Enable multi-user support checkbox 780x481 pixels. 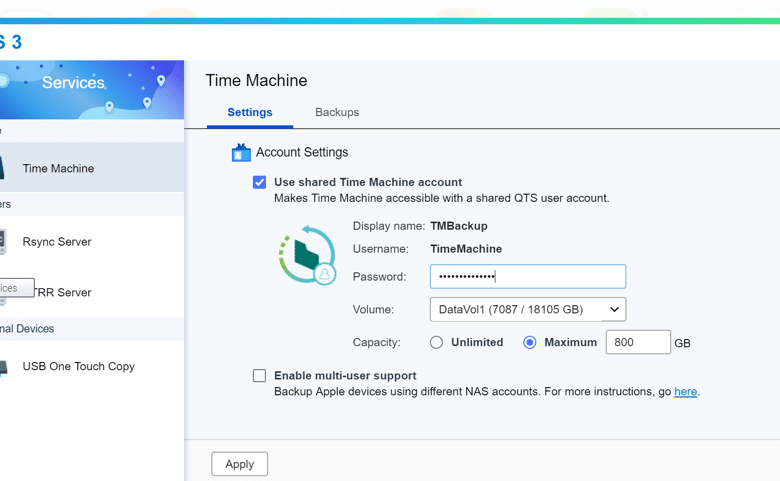click(259, 376)
